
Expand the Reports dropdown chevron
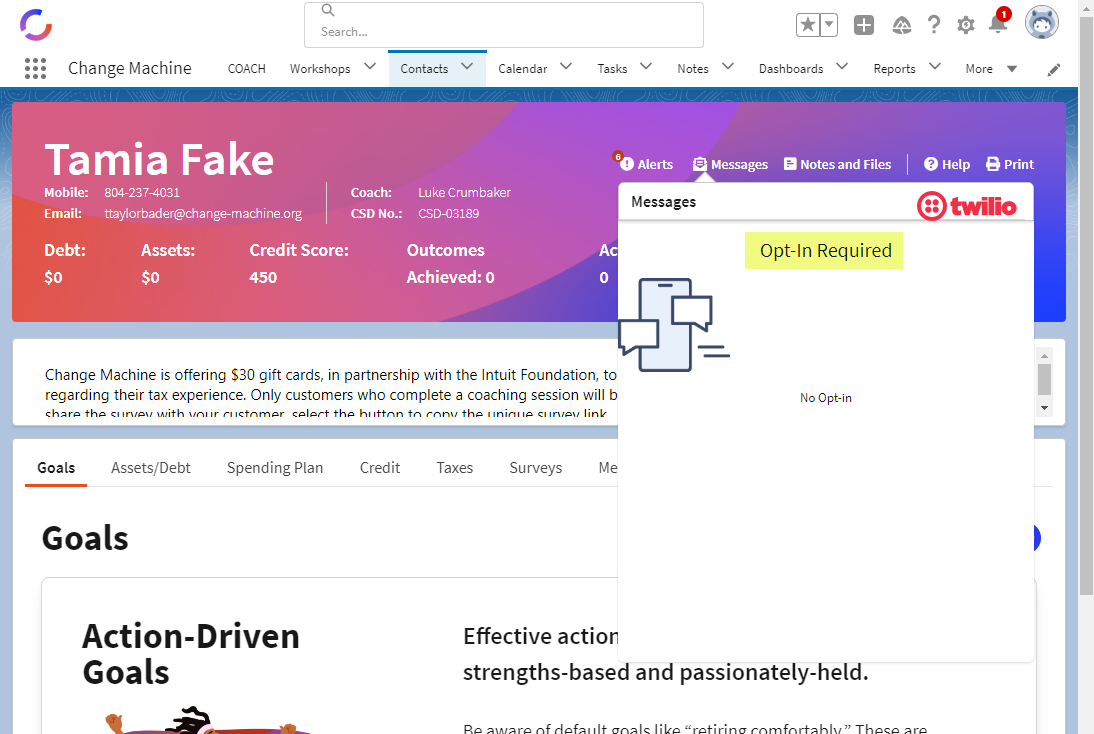935,66
